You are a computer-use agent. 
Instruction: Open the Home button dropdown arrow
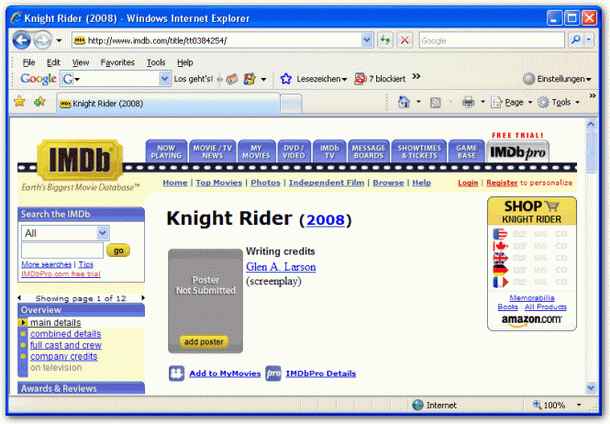click(x=419, y=102)
